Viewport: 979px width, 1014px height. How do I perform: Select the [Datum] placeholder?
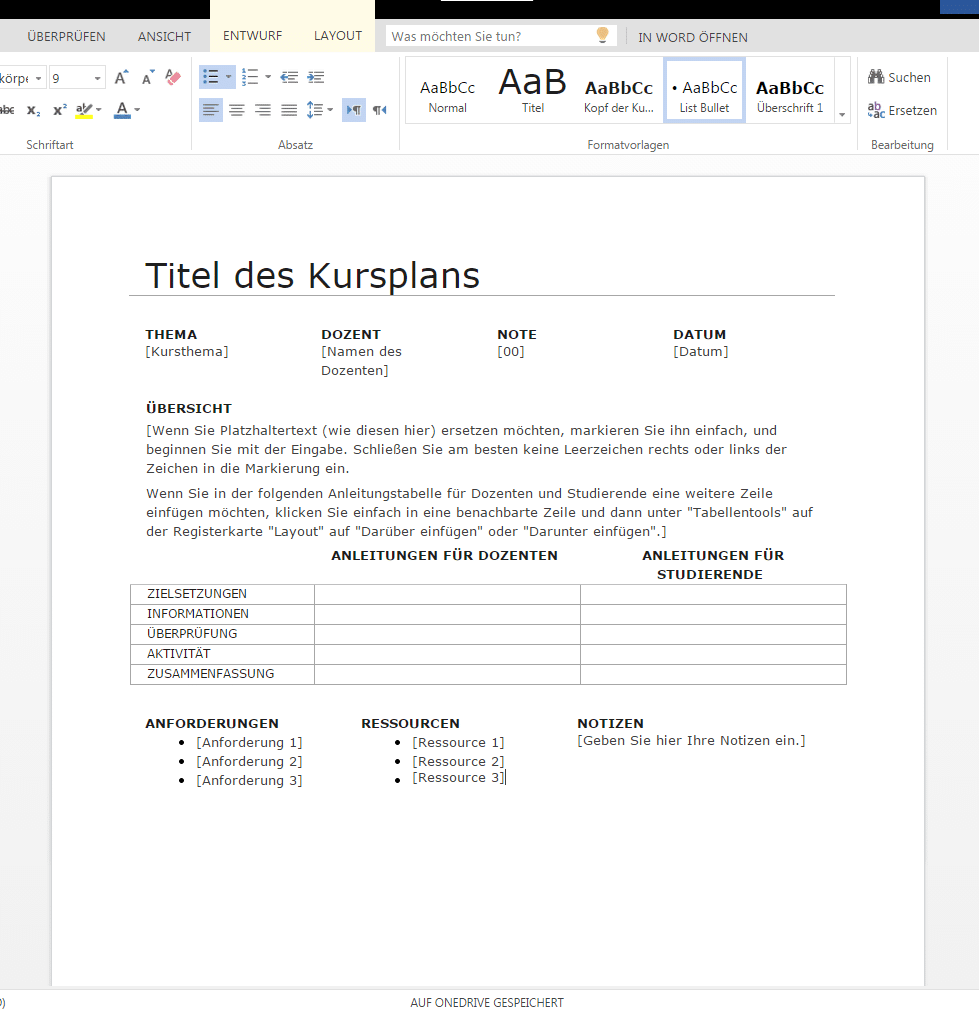[x=700, y=352]
